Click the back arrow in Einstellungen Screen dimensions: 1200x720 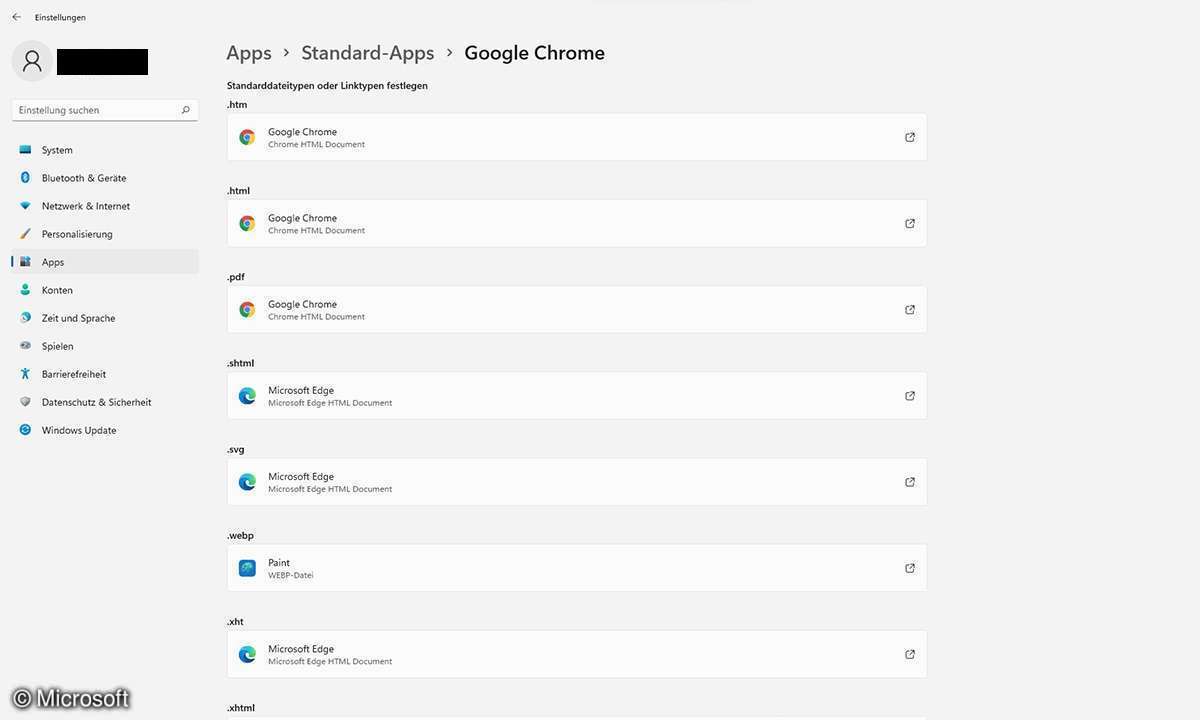click(16, 17)
